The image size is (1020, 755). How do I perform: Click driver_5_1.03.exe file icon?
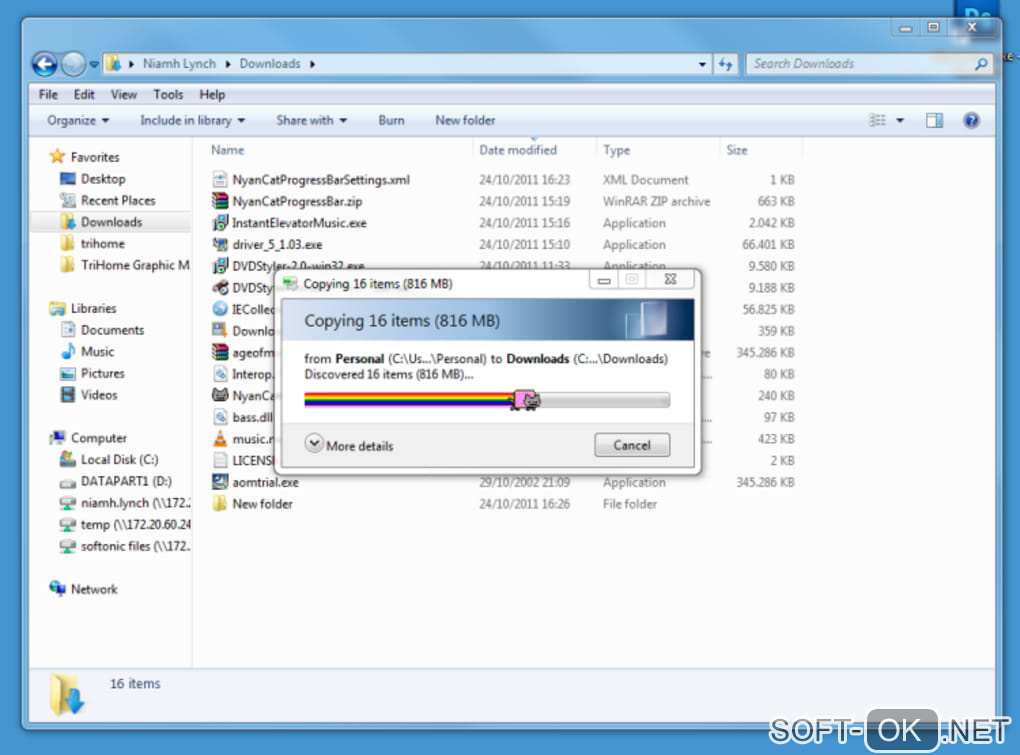click(220, 245)
